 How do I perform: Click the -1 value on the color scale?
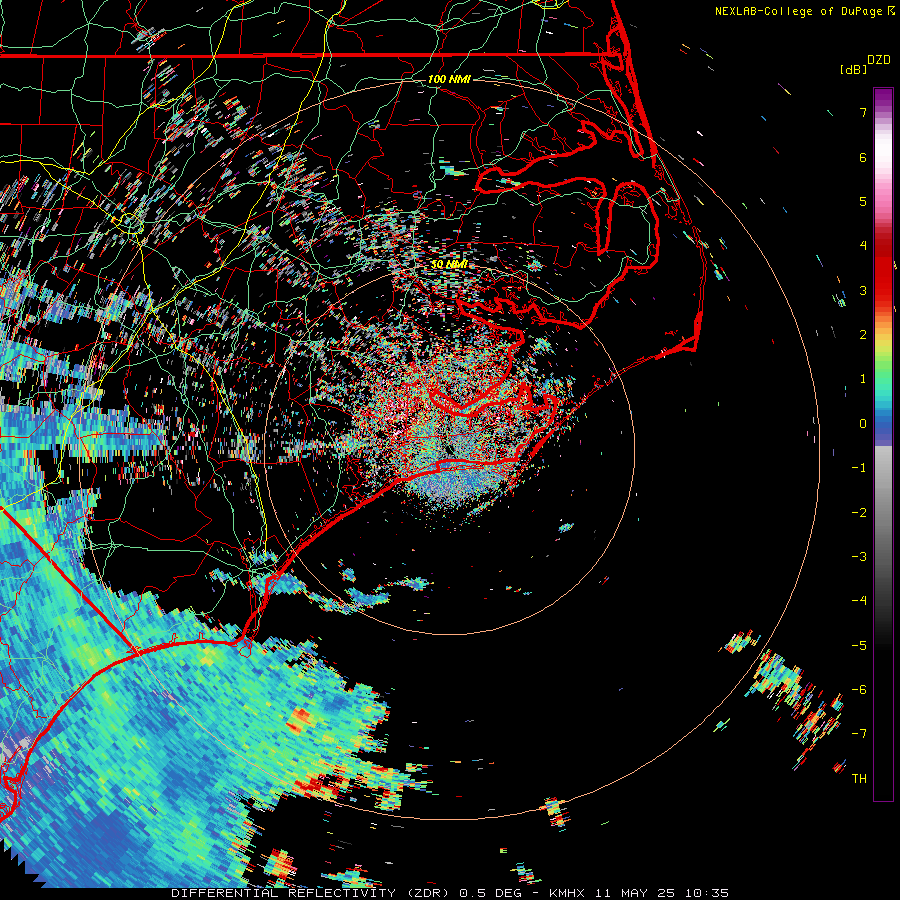(859, 468)
